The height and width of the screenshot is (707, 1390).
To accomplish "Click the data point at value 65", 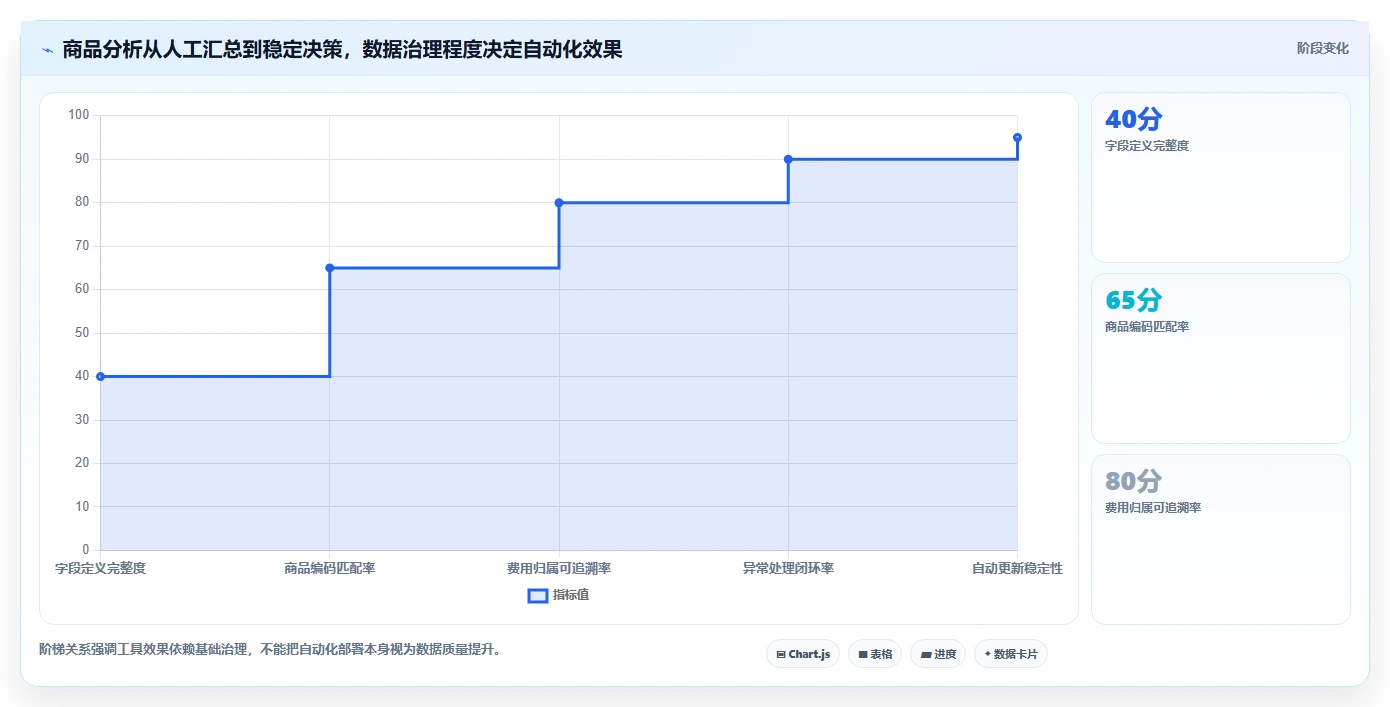I will [x=330, y=268].
